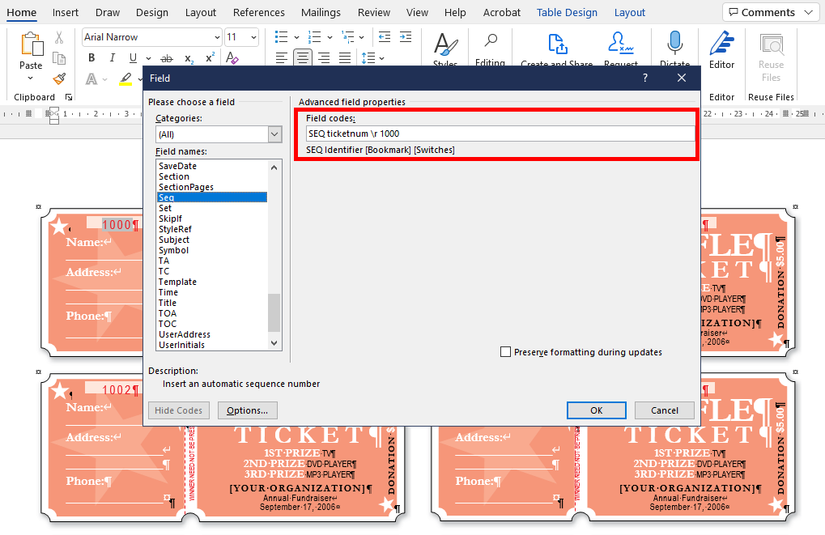
Task: Select UserAddress in the field names list
Action: point(184,335)
